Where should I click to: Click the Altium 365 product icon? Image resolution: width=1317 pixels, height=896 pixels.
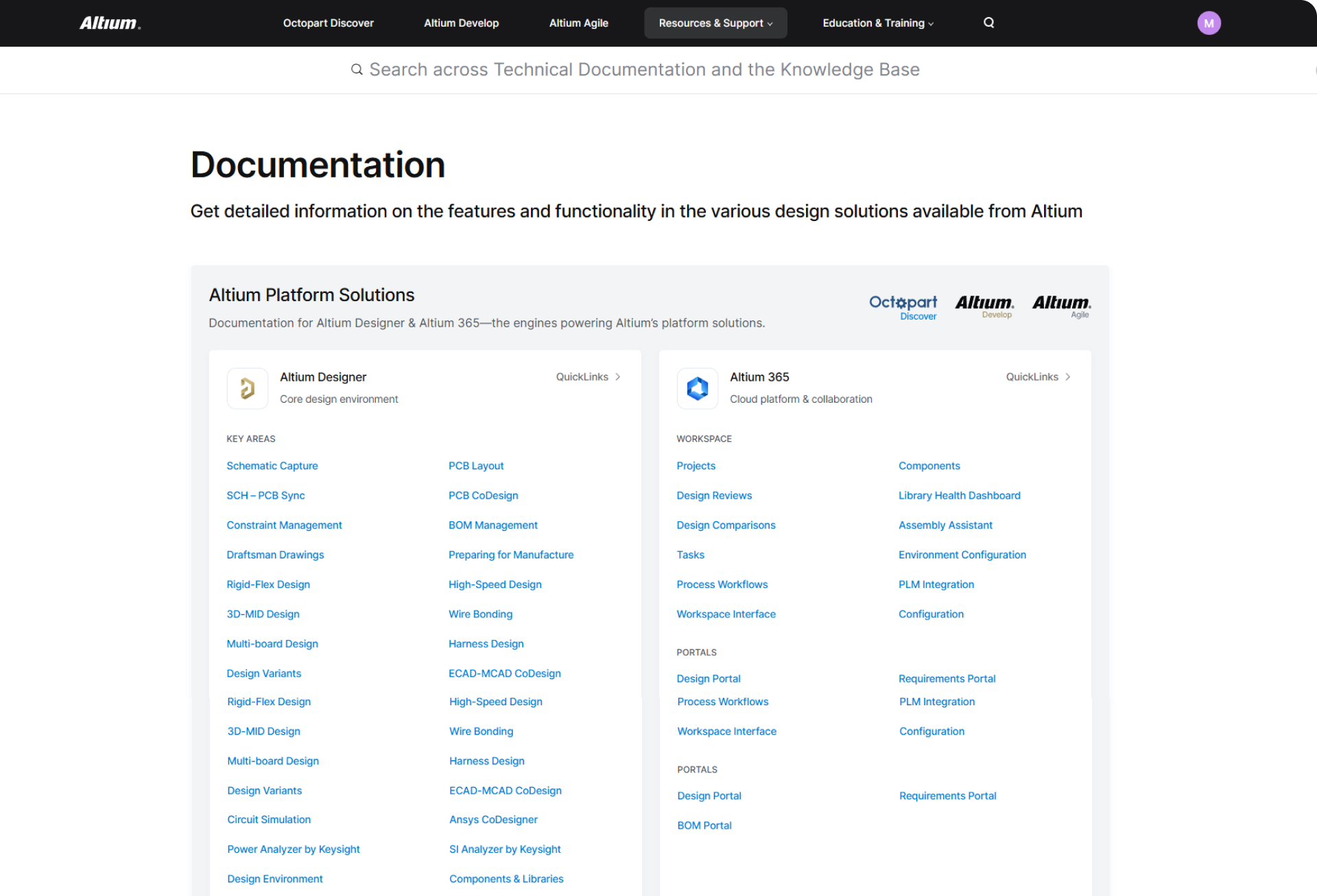click(697, 388)
